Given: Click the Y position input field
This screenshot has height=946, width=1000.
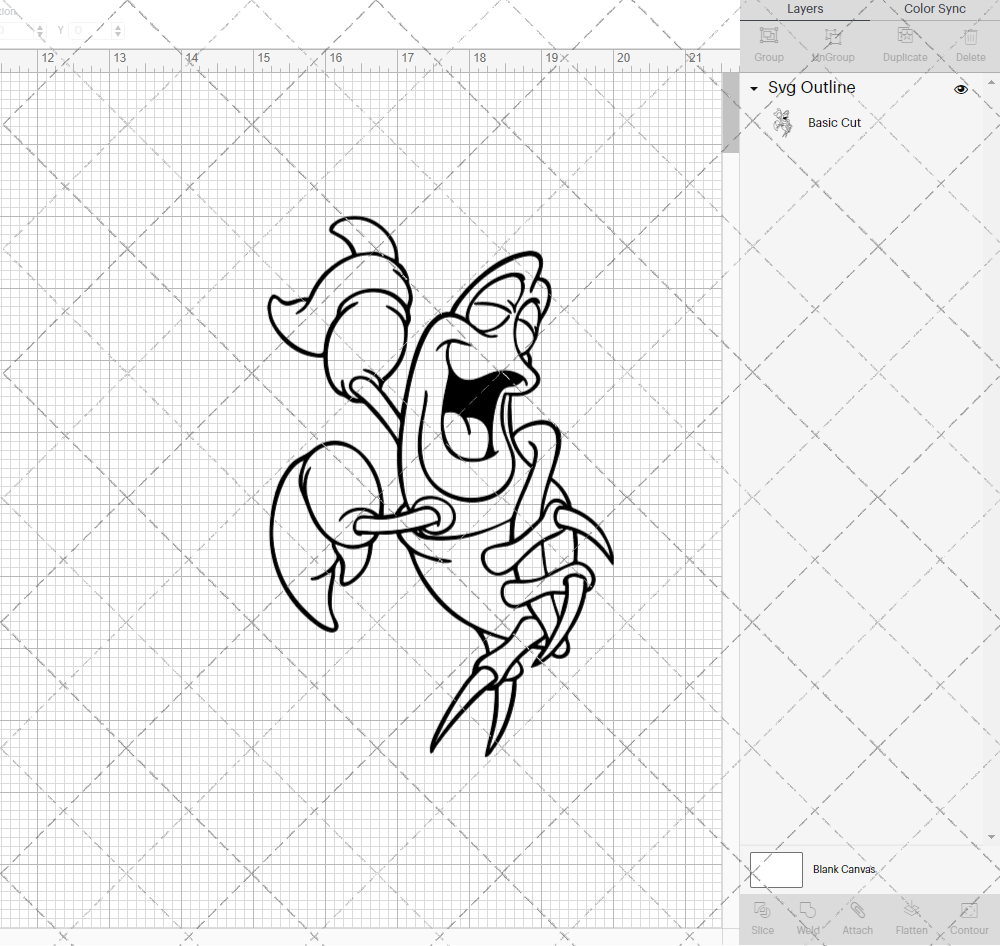Looking at the screenshot, I should pyautogui.click(x=90, y=30).
